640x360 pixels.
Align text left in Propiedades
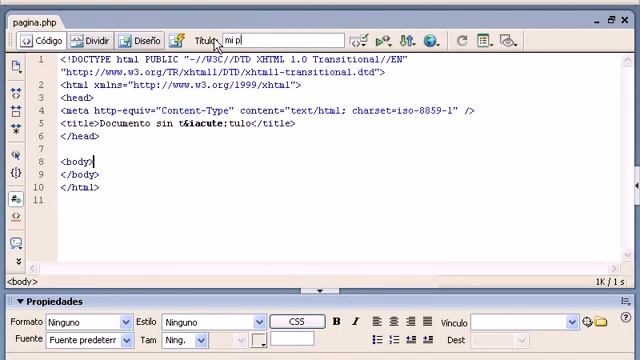pyautogui.click(x=377, y=322)
